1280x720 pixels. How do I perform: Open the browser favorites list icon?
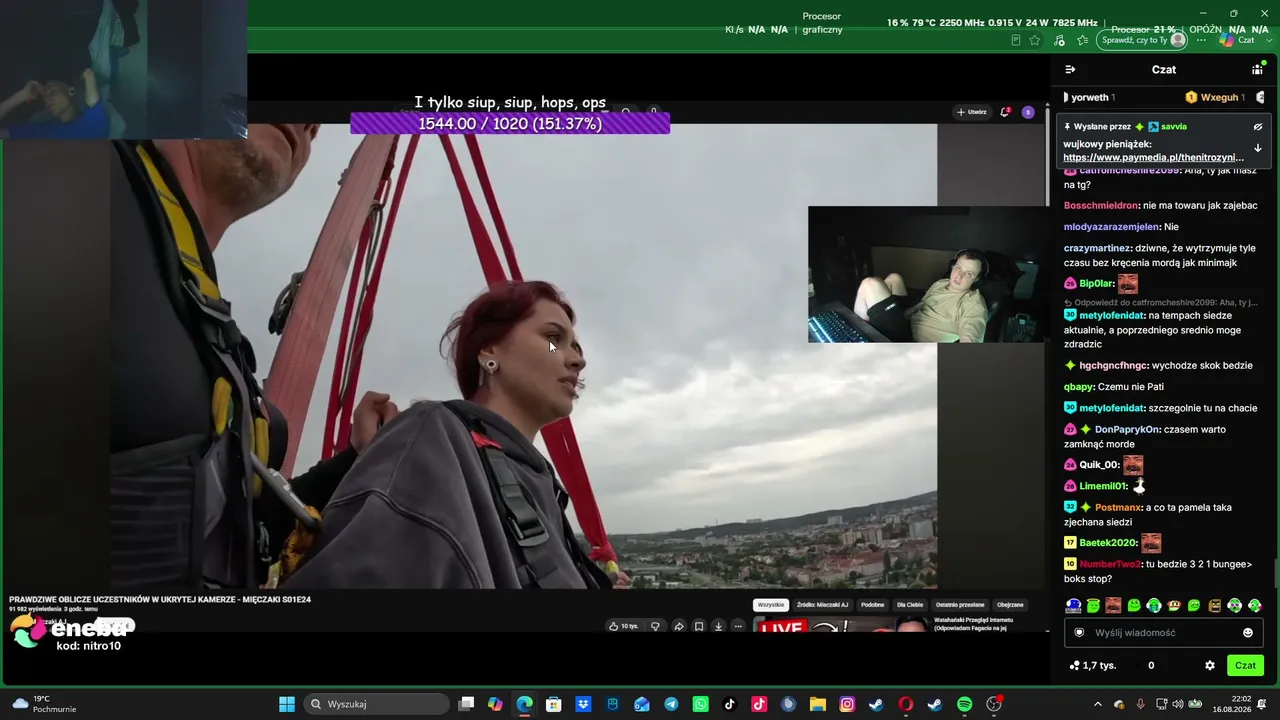(1082, 40)
